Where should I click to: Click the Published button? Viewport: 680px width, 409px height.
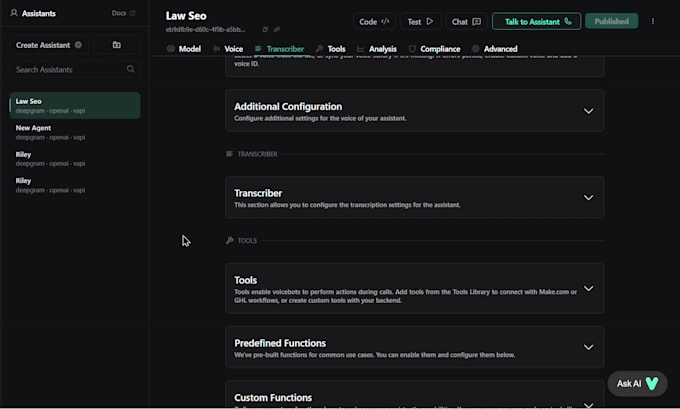[x=611, y=21]
